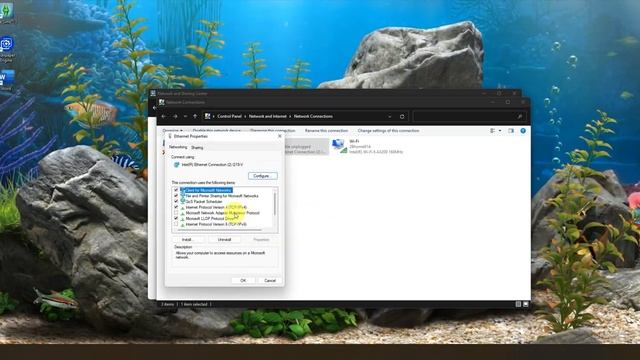Open recent locations dropdown arrow
Image resolution: width=640 pixels, height=360 pixels.
pos(185,117)
